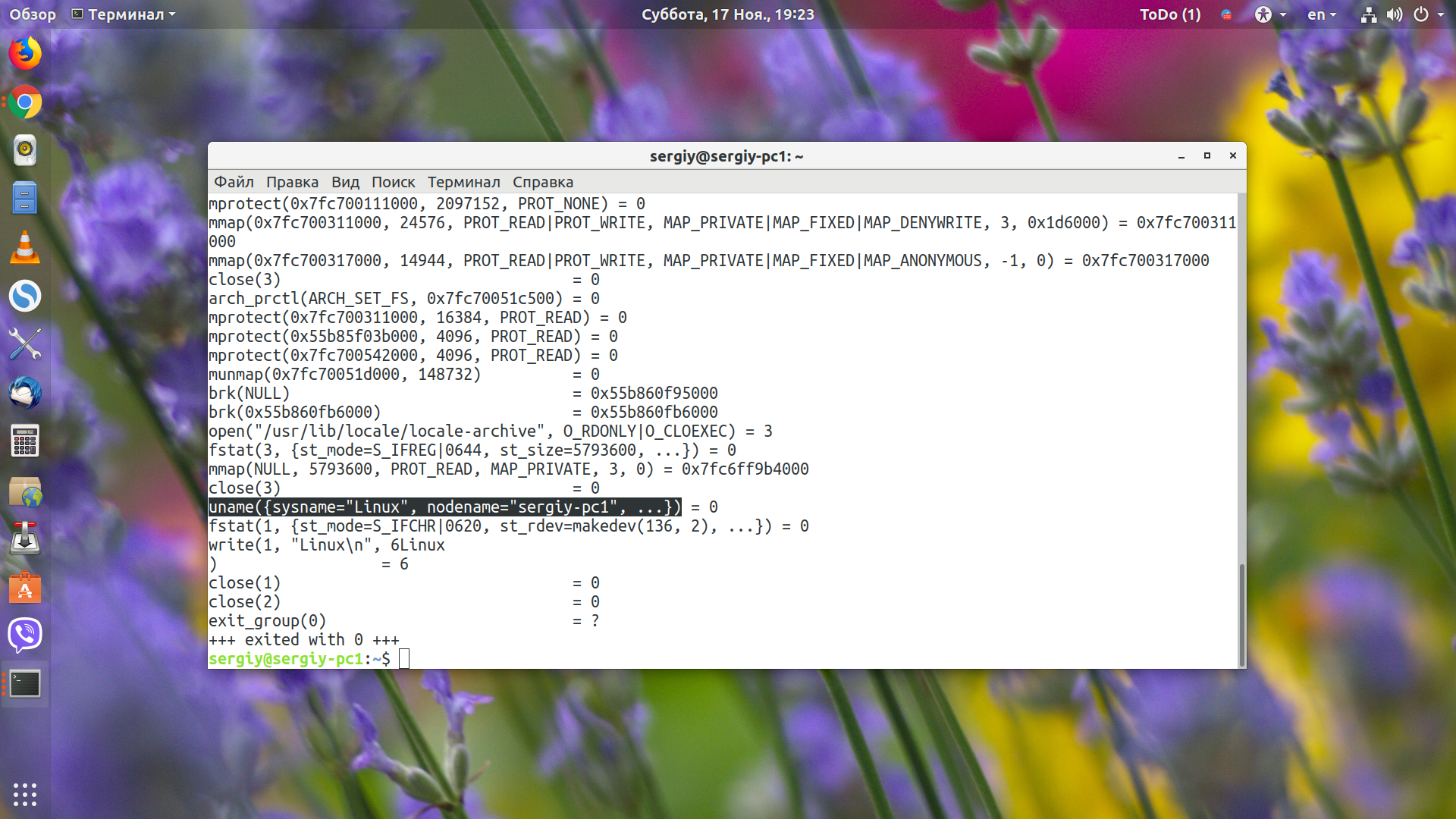Show applications grid button

25,794
